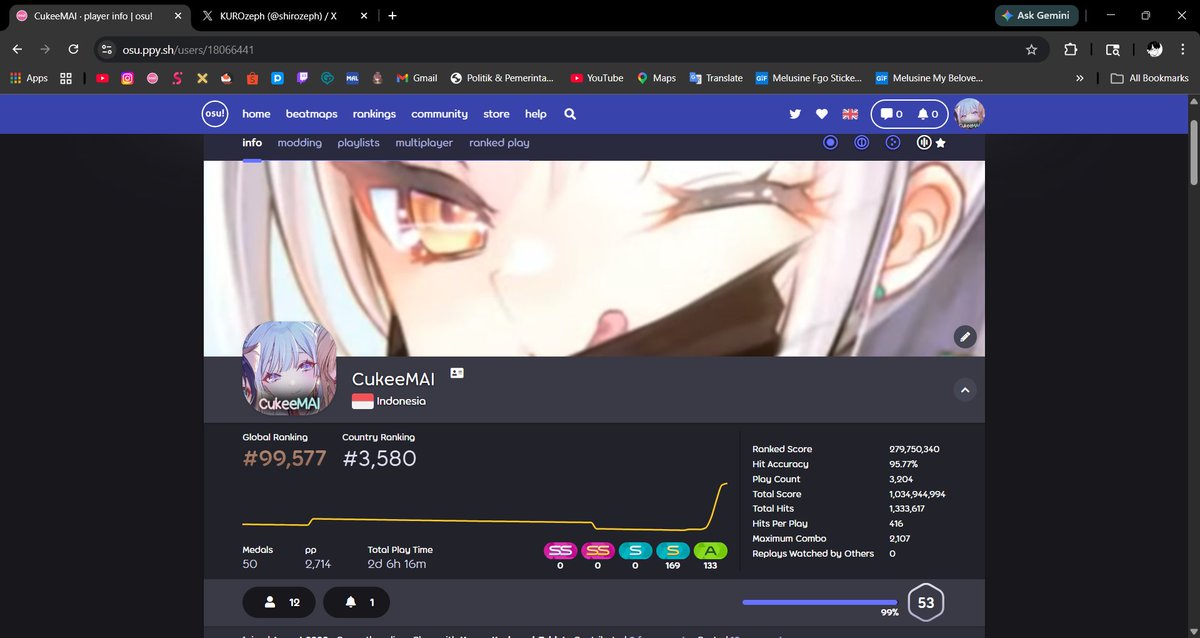Switch to osu!taiko game mode icon
This screenshot has width=1200, height=638.
(861, 143)
